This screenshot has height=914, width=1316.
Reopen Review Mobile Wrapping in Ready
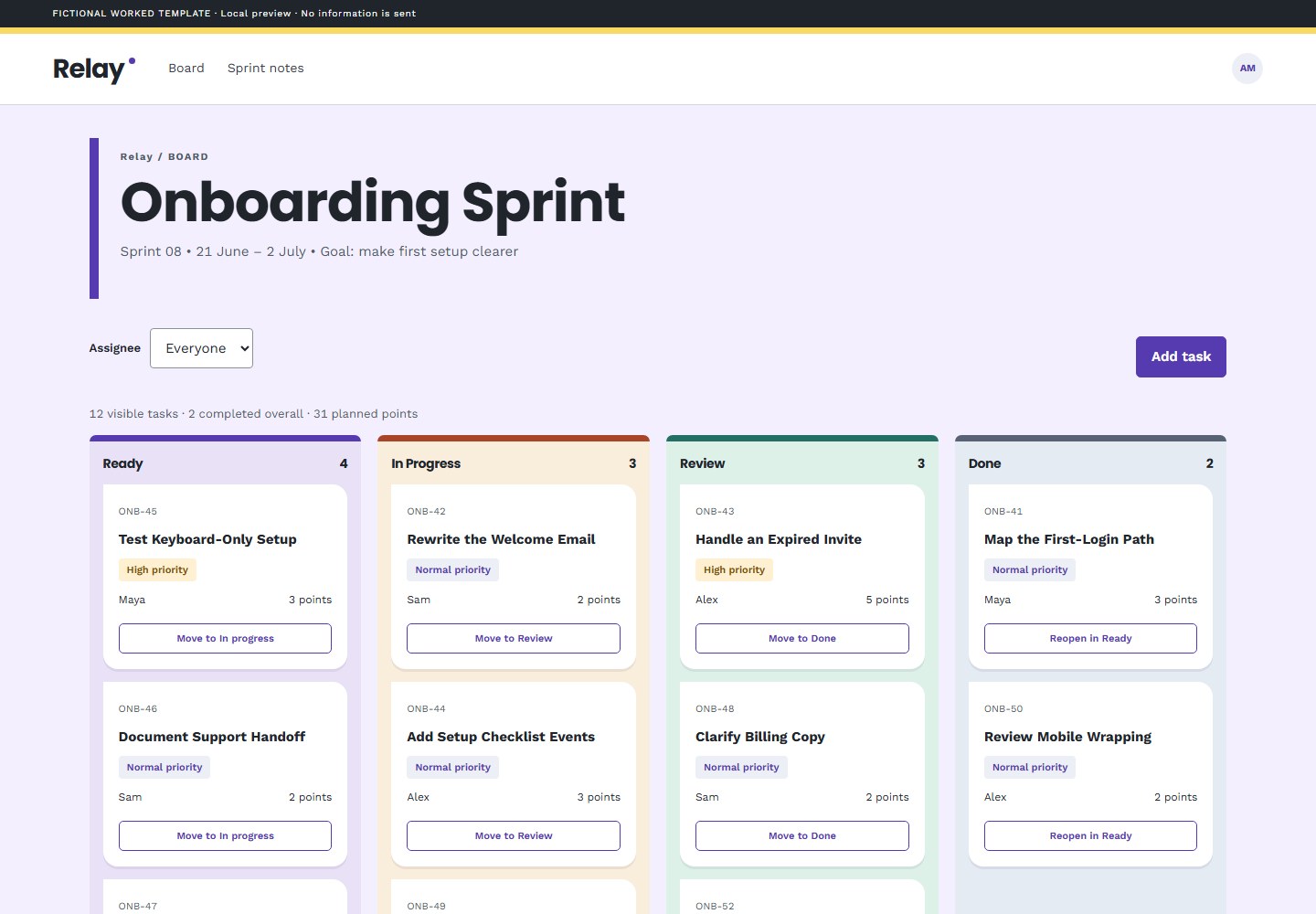click(x=1090, y=836)
